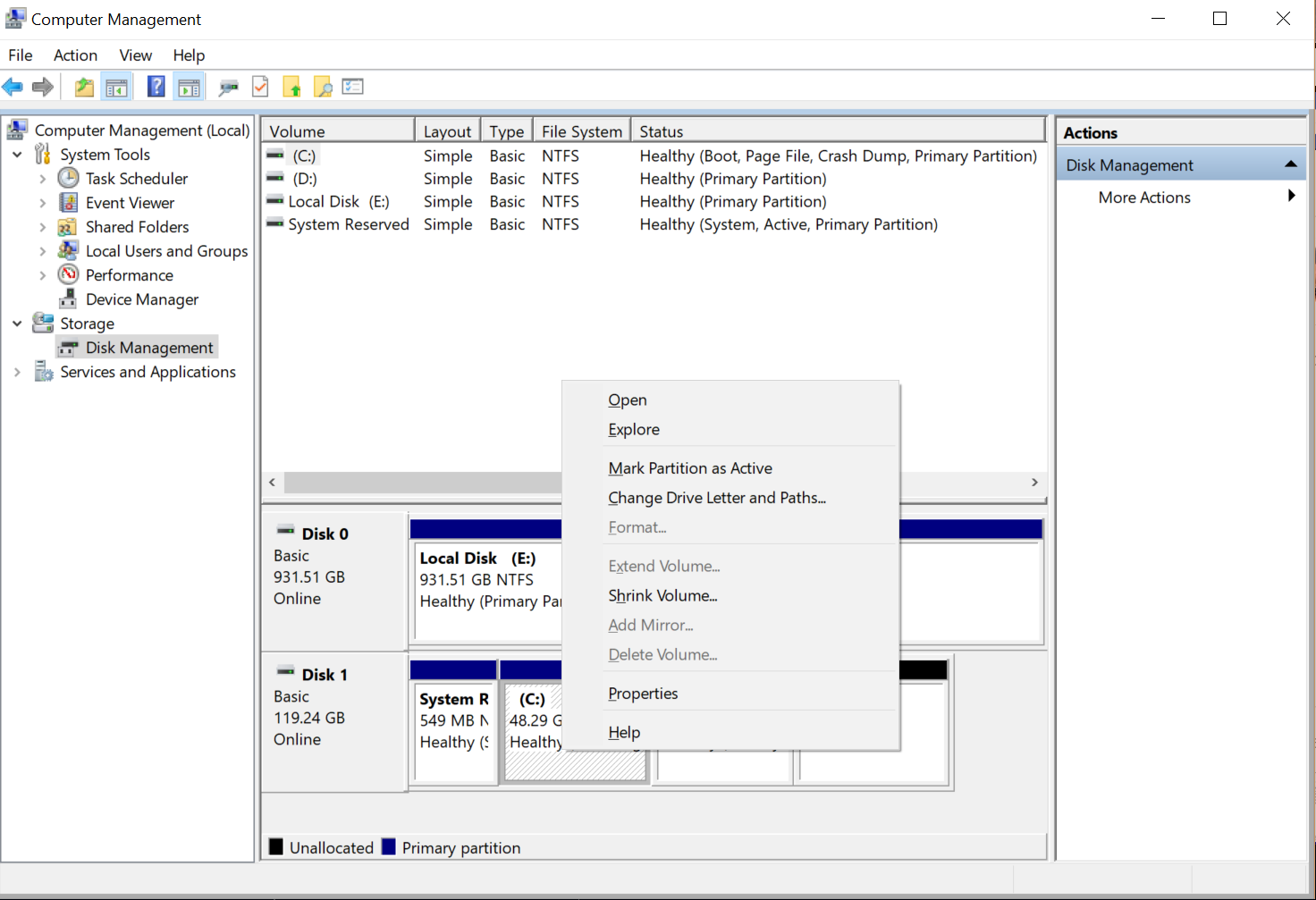The image size is (1316, 900).
Task: Click the checklist settings toolbar icon
Action: (353, 87)
